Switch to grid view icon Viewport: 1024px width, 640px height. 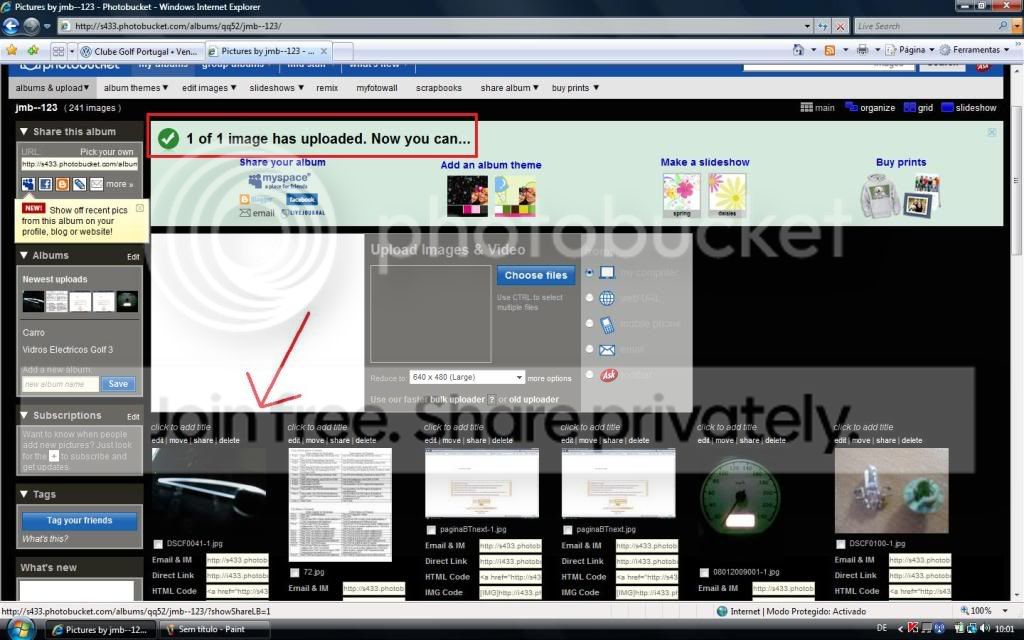(910, 108)
